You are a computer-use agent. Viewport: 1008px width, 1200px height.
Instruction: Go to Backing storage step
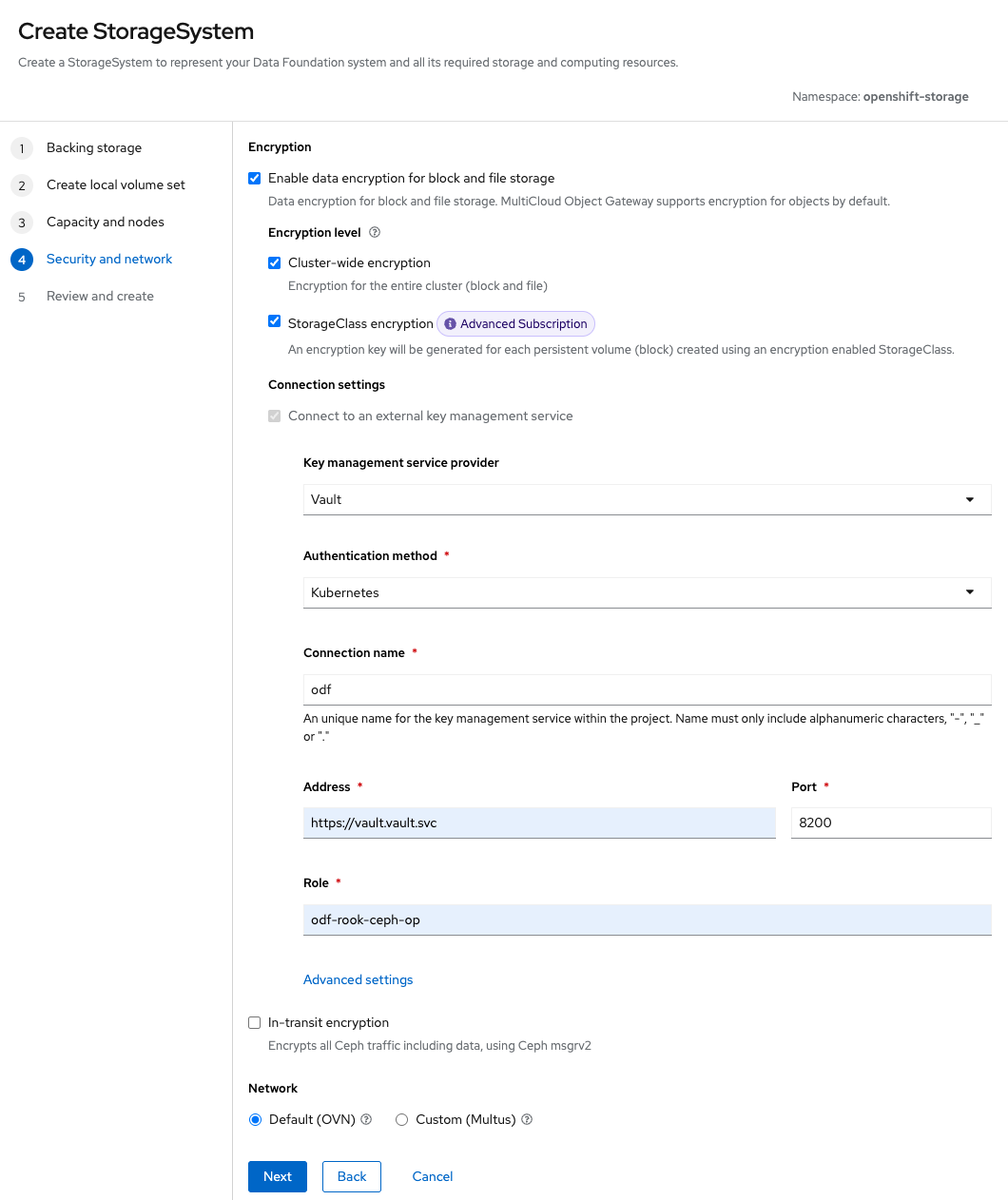pos(94,148)
